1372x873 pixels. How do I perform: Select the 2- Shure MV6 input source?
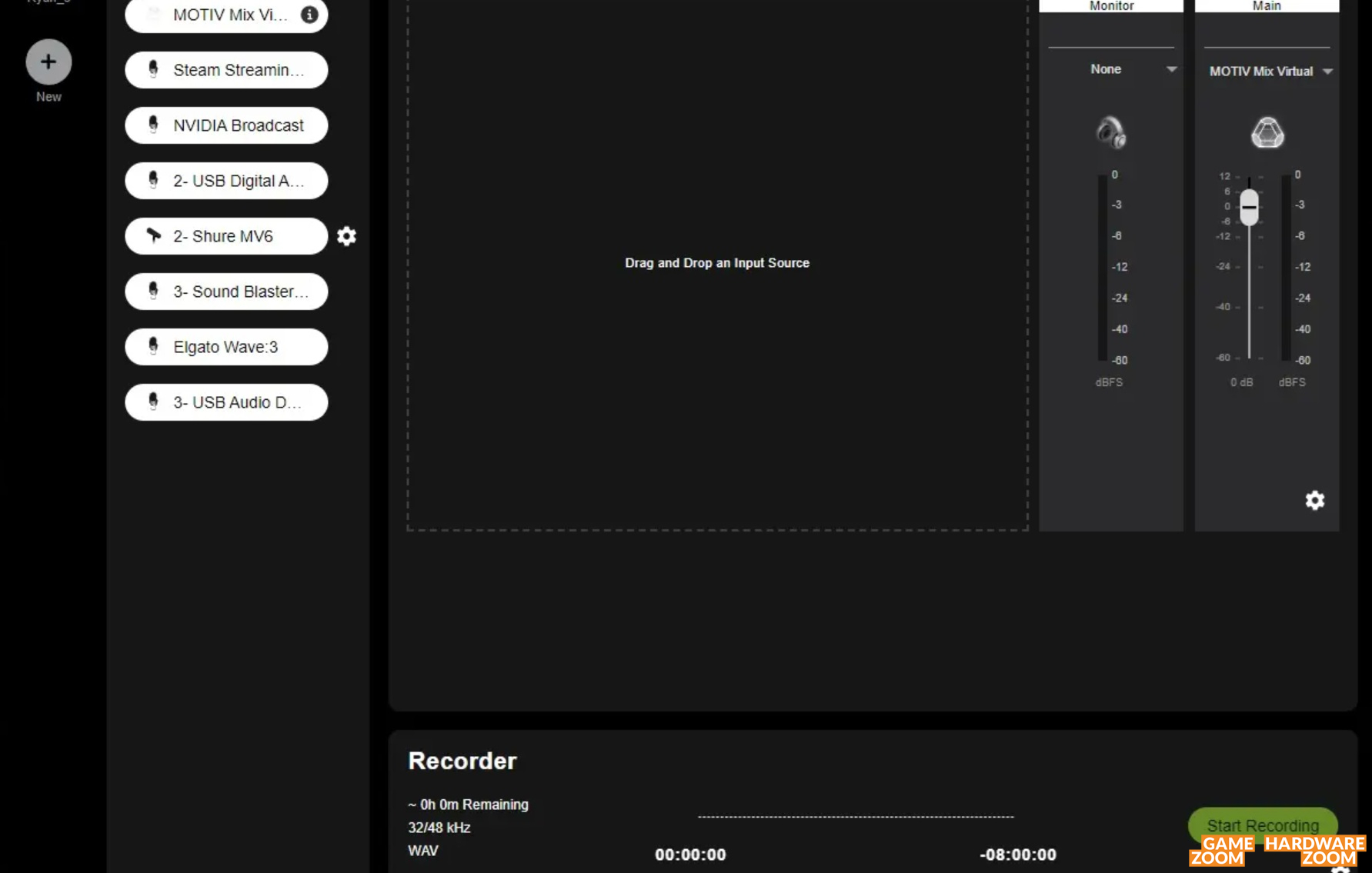pos(226,236)
